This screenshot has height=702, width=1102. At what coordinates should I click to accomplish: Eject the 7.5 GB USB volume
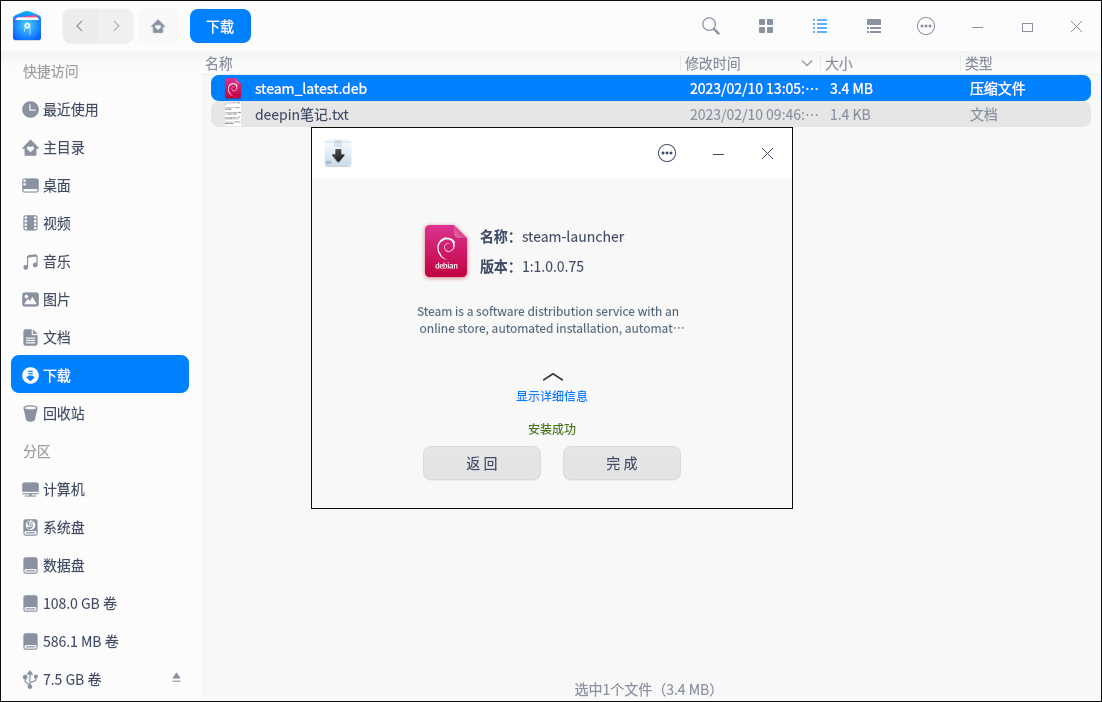(x=176, y=677)
